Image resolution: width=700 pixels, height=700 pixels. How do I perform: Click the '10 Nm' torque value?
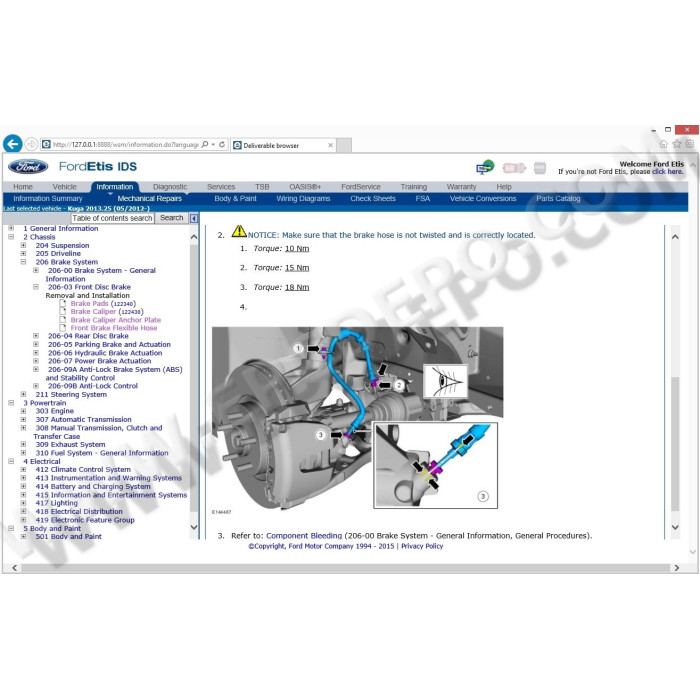[x=297, y=248]
